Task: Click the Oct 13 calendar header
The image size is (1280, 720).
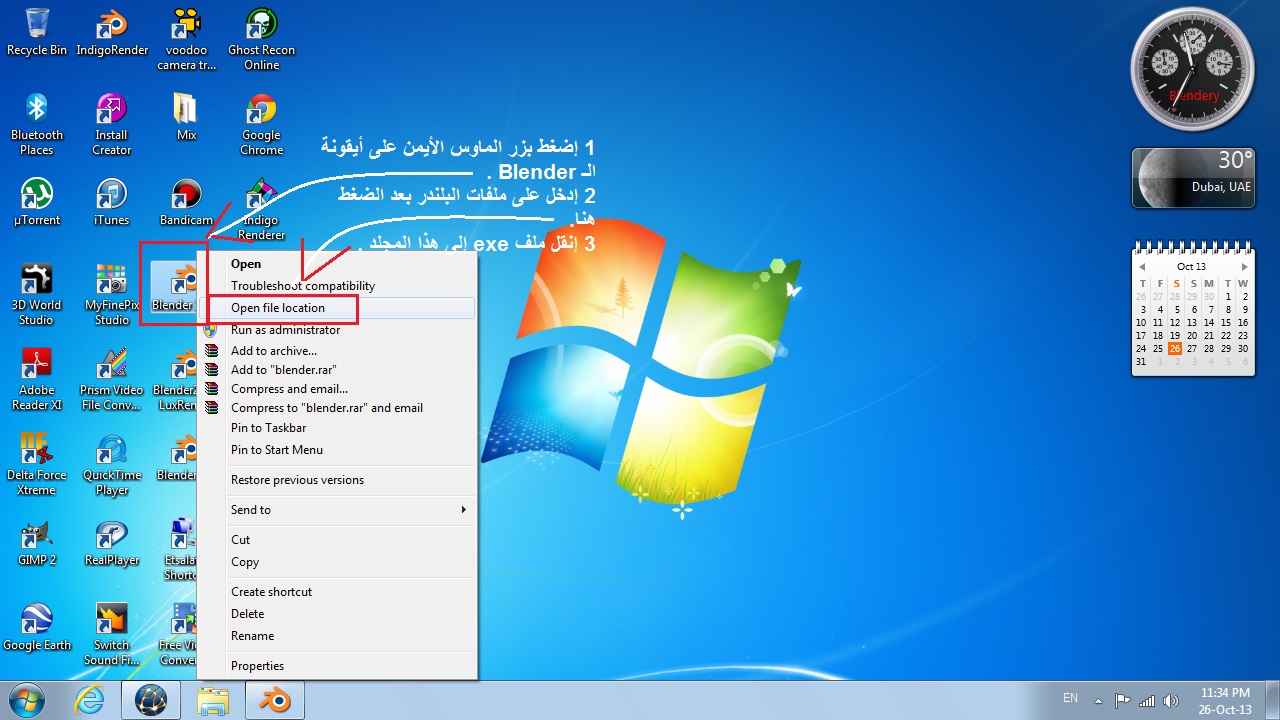Action: 1192,267
